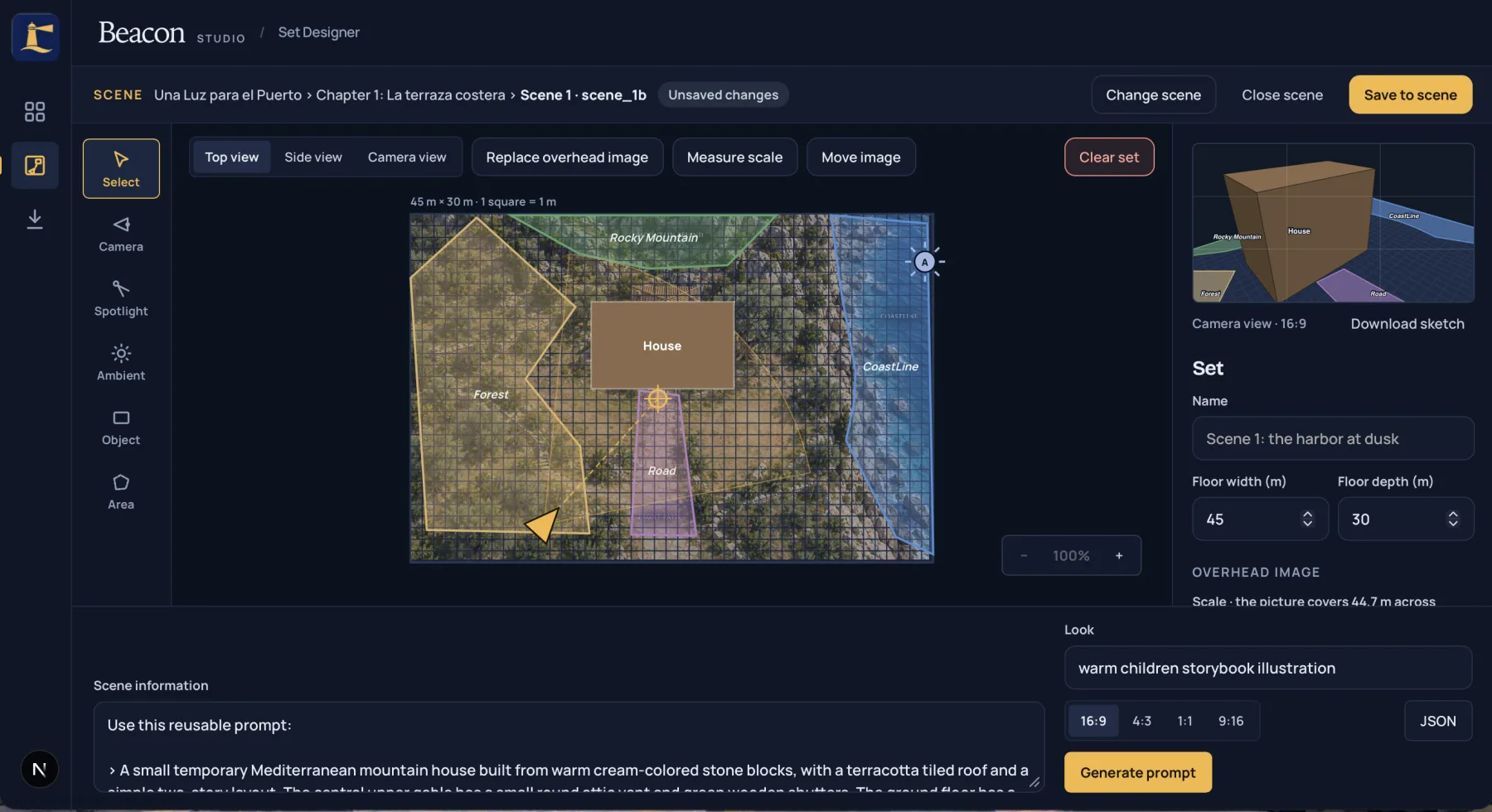Select the Camera tool
Viewport: 1492px width, 812px height.
(x=121, y=234)
